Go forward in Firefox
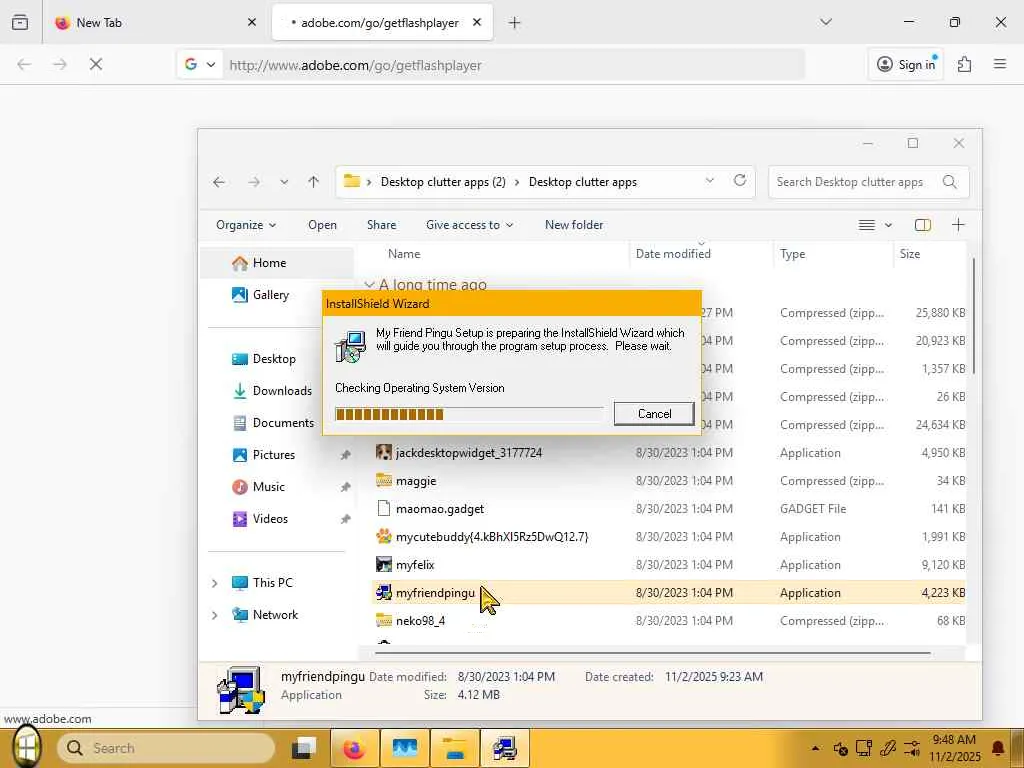The width and height of the screenshot is (1024, 768). point(60,64)
